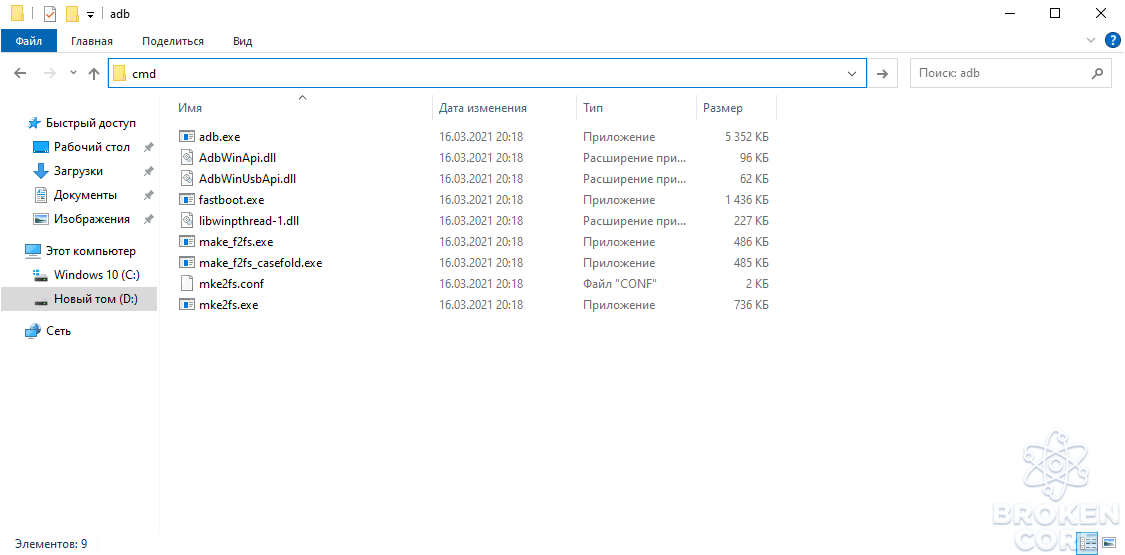Select the make_f2fs_casefold.exe file name
This screenshot has height=555, width=1125.
click(x=260, y=262)
